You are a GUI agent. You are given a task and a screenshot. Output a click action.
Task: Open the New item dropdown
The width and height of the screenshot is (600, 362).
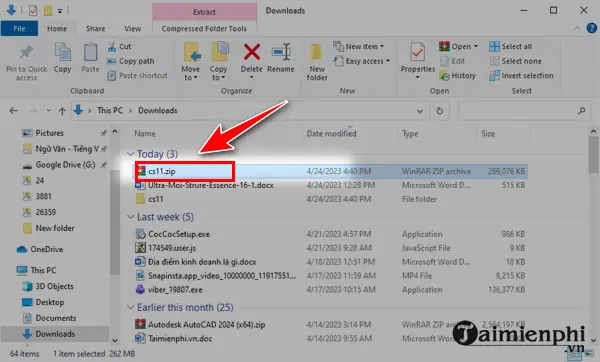click(x=359, y=47)
